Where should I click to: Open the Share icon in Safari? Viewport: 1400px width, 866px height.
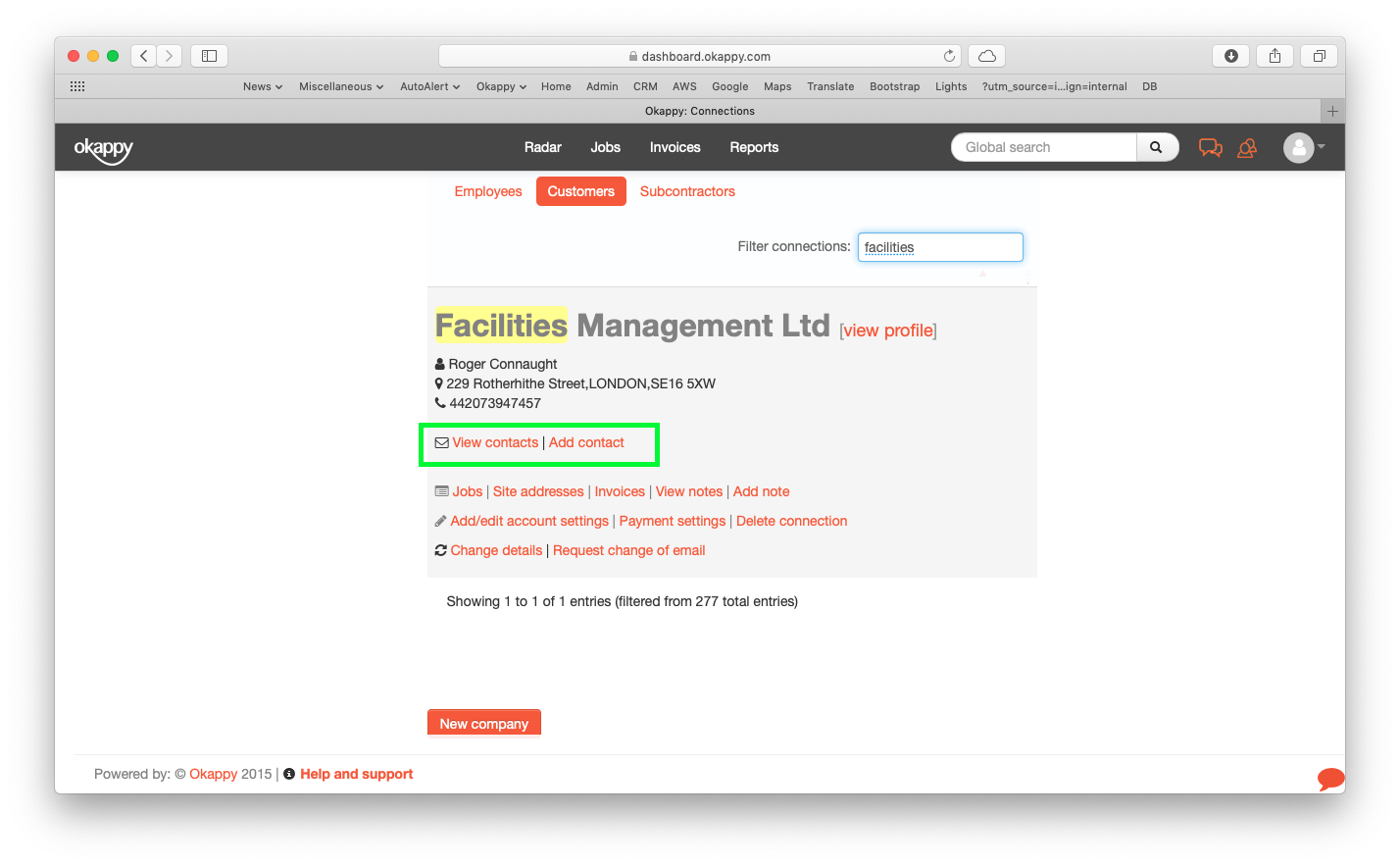pos(1275,56)
